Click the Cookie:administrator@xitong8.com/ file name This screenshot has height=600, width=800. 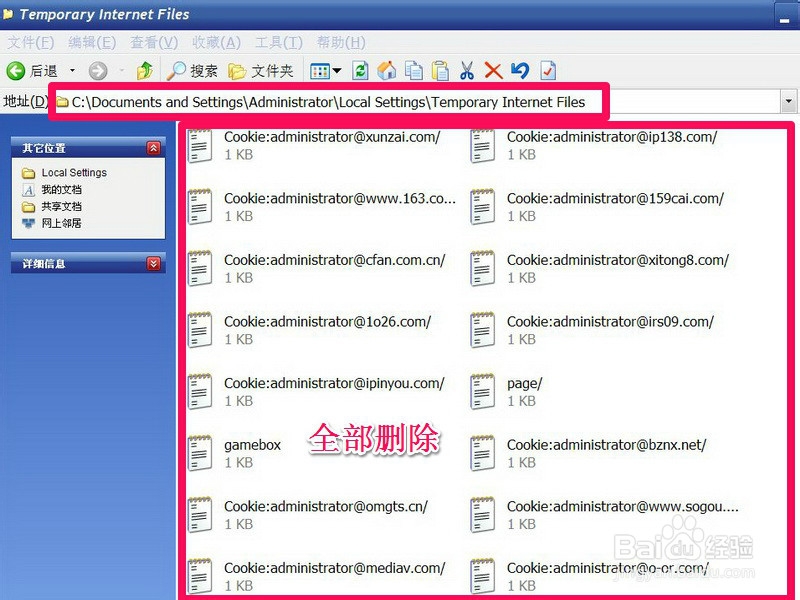(x=618, y=260)
